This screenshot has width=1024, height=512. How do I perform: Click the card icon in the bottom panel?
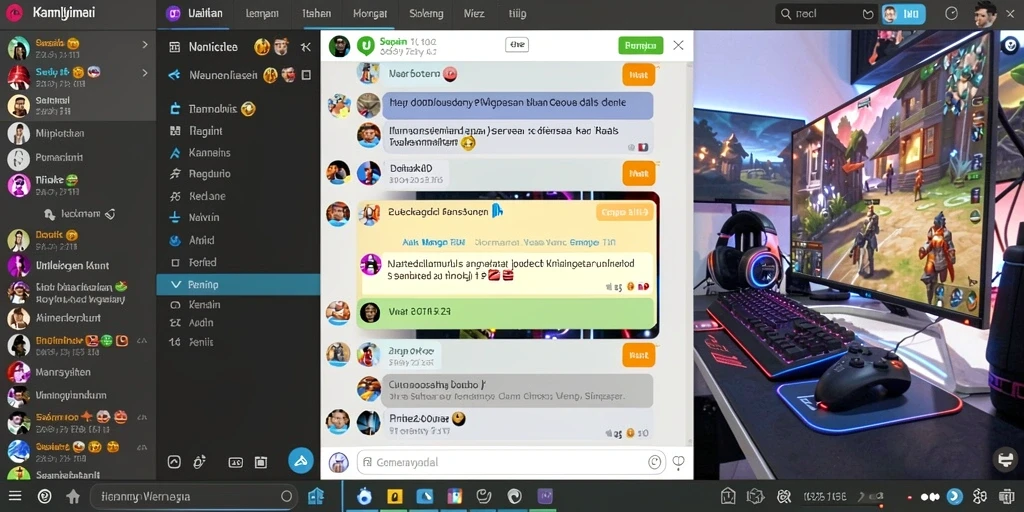pyautogui.click(x=236, y=462)
